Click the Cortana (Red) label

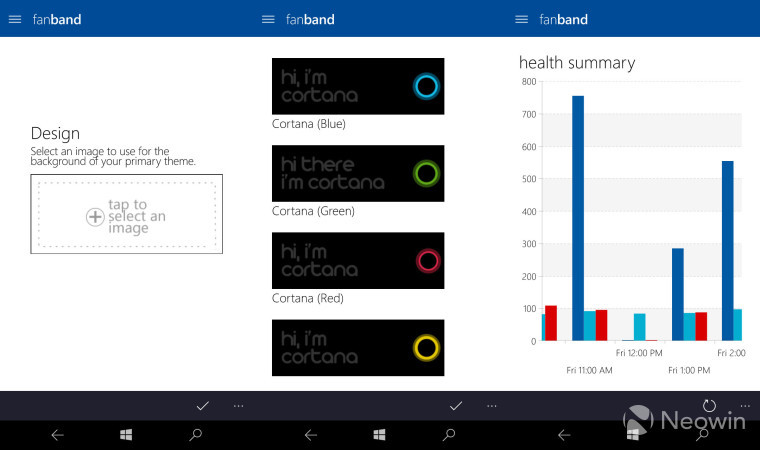(308, 298)
